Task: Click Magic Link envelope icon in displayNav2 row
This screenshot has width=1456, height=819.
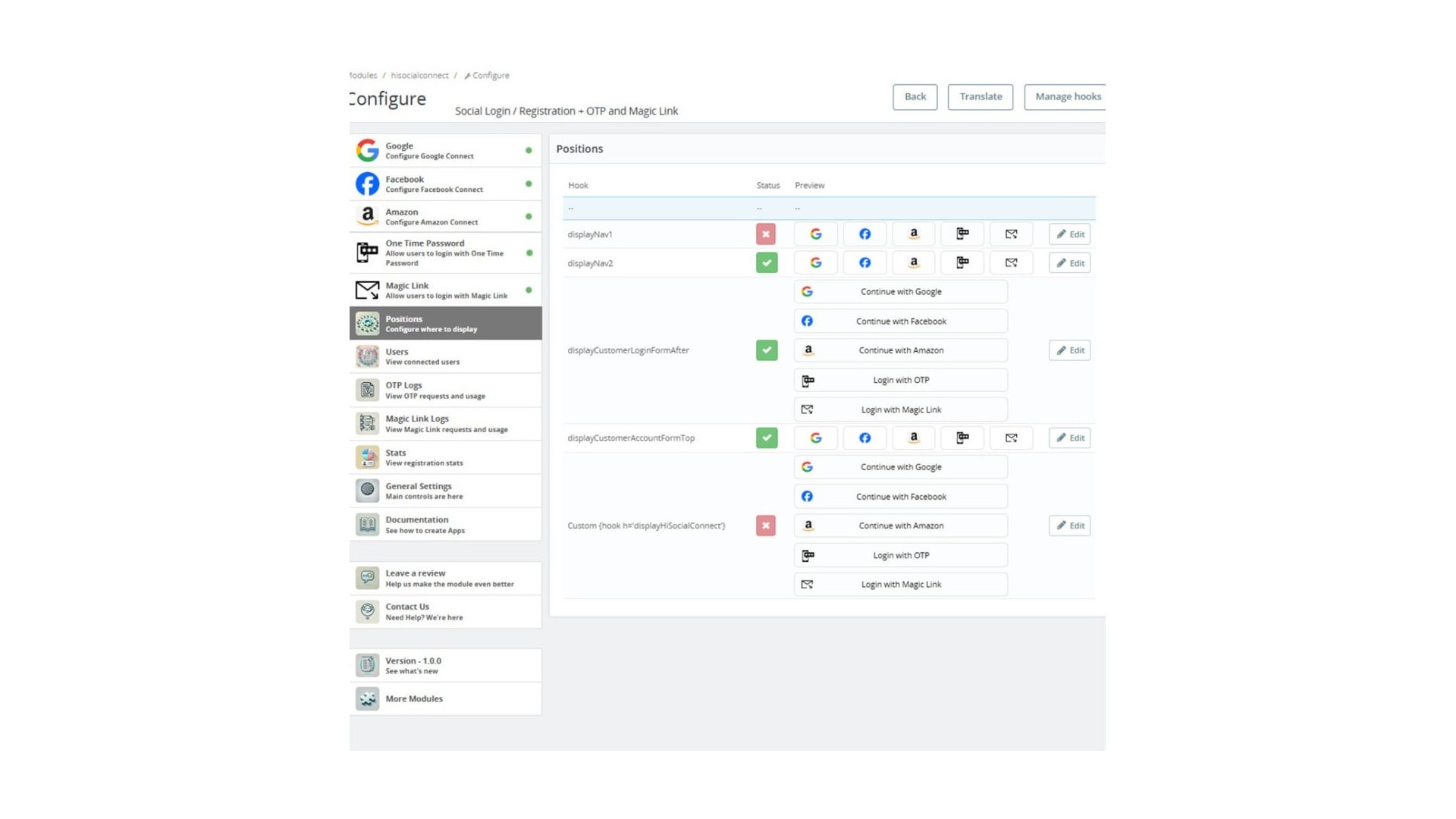Action: [x=1011, y=262]
